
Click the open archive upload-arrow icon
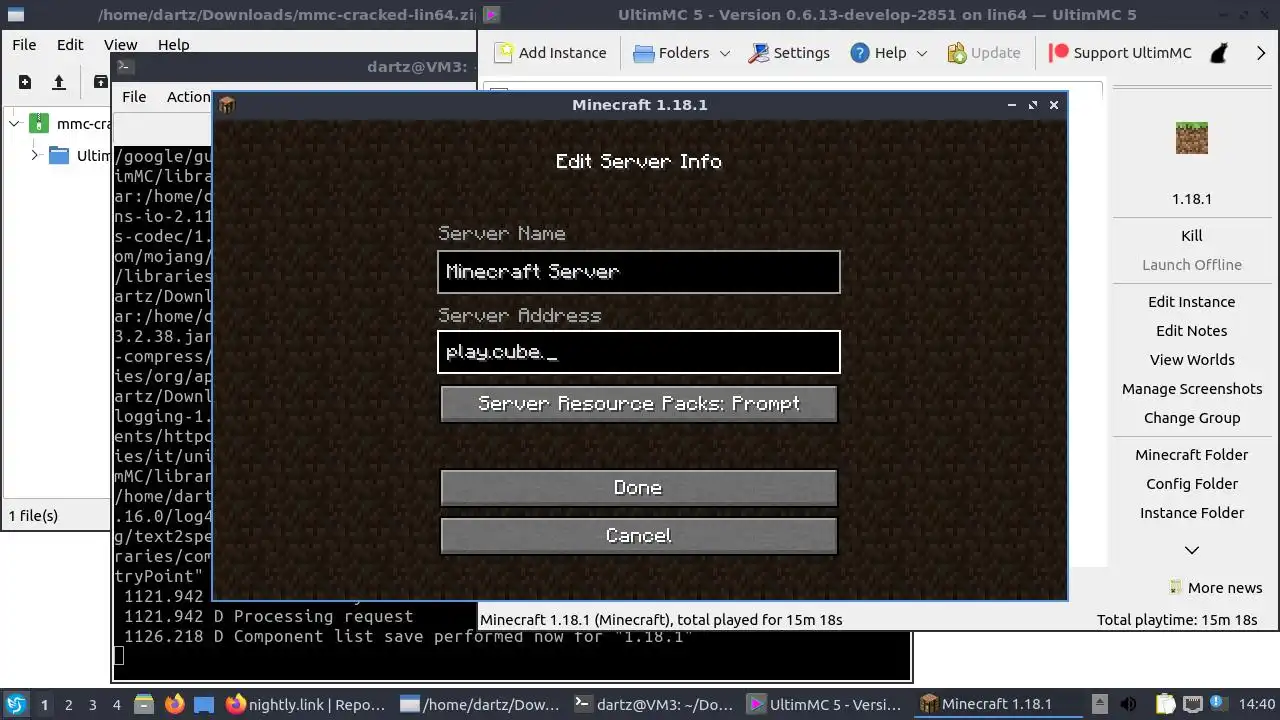pyautogui.click(x=59, y=82)
